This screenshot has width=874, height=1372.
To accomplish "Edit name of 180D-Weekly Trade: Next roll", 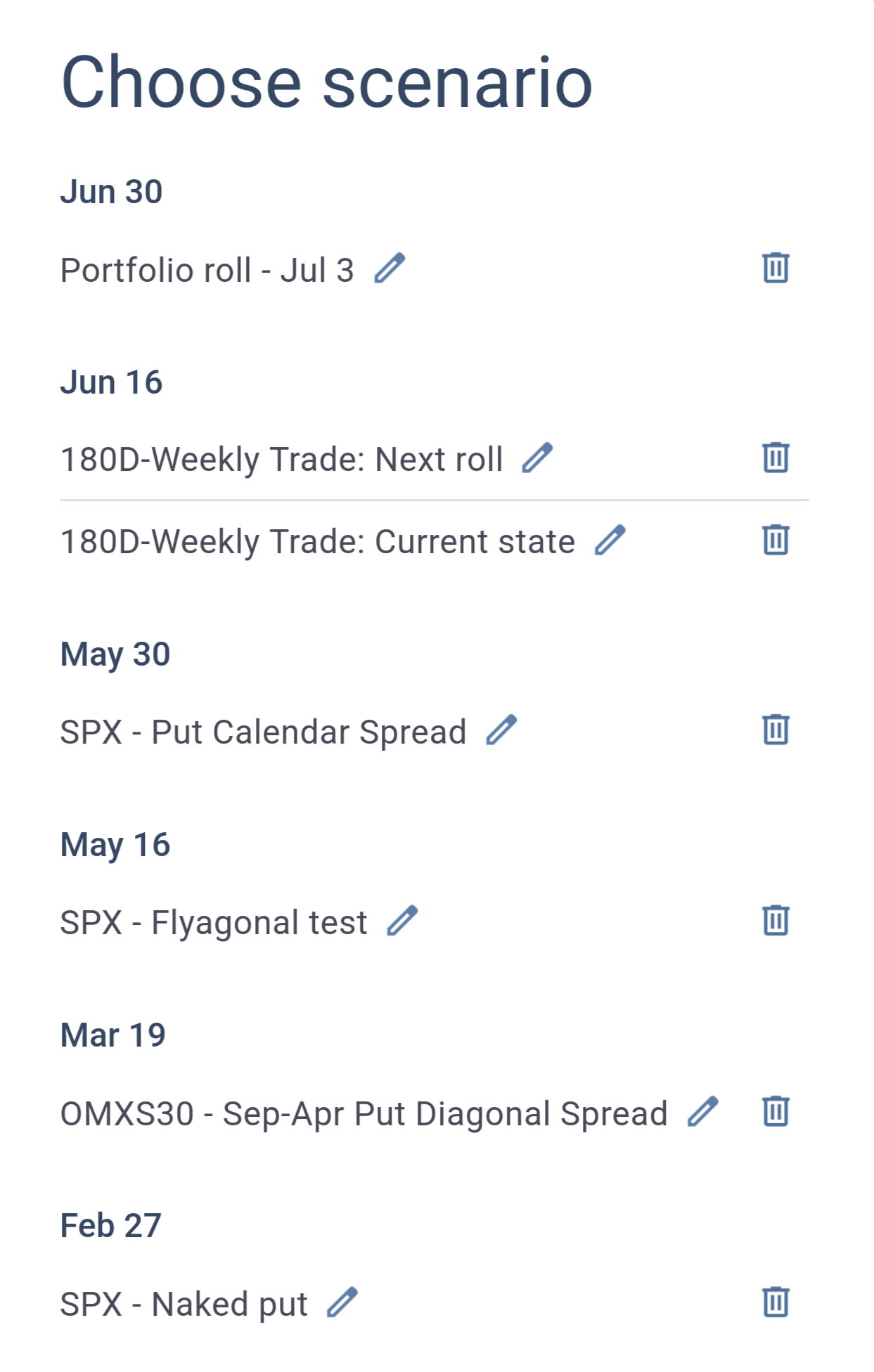I will 537,458.
